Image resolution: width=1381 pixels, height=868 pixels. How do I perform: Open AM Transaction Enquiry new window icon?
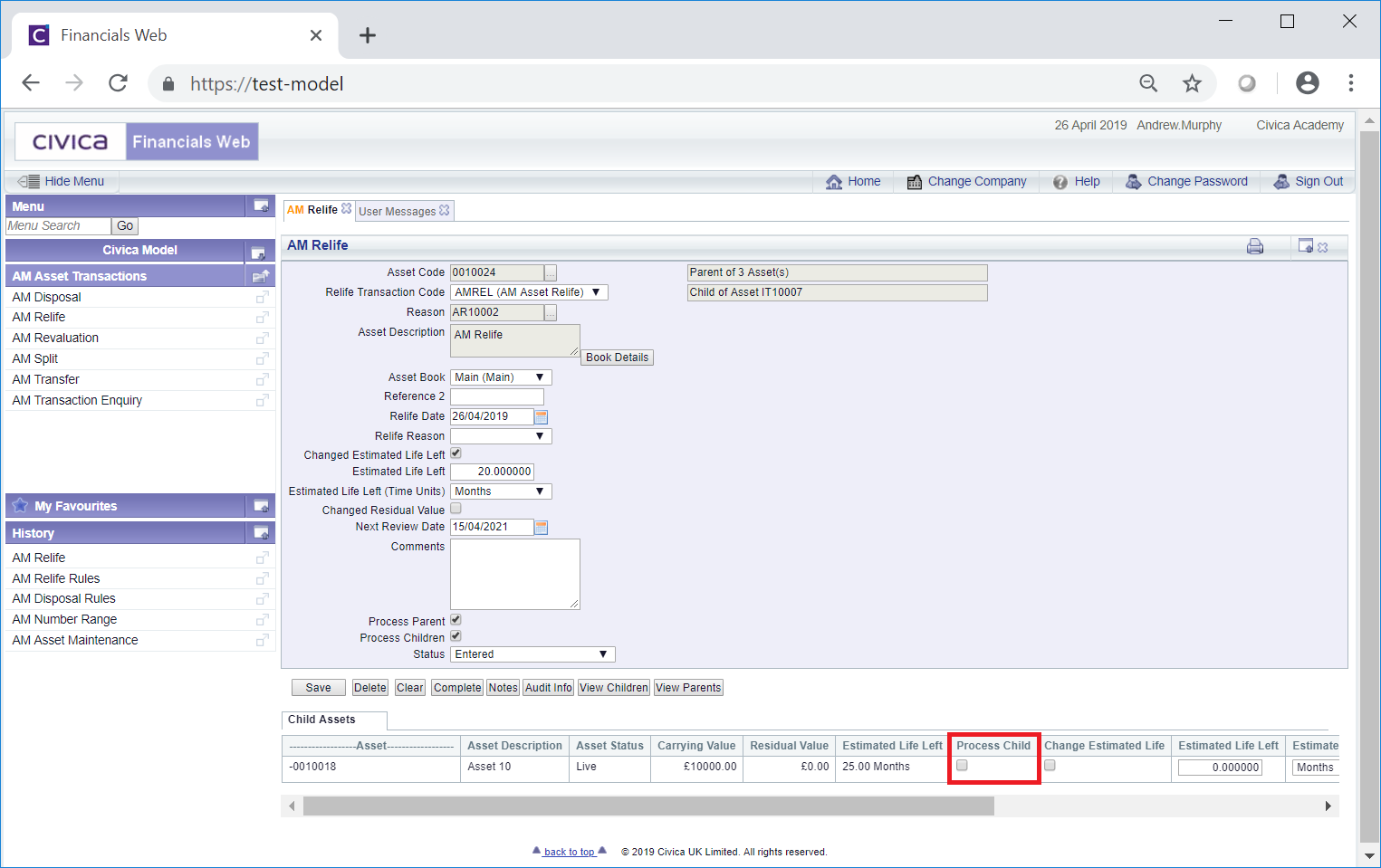[263, 400]
